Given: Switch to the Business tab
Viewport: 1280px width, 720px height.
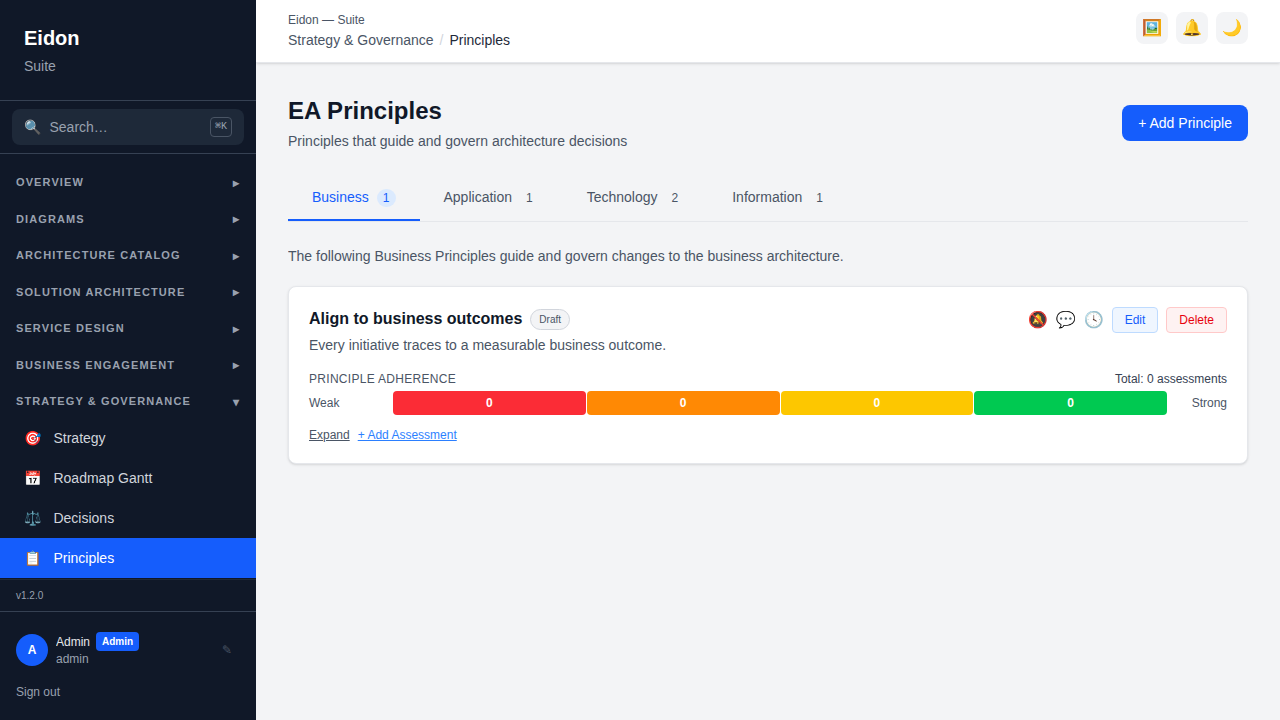Looking at the screenshot, I should coord(354,198).
